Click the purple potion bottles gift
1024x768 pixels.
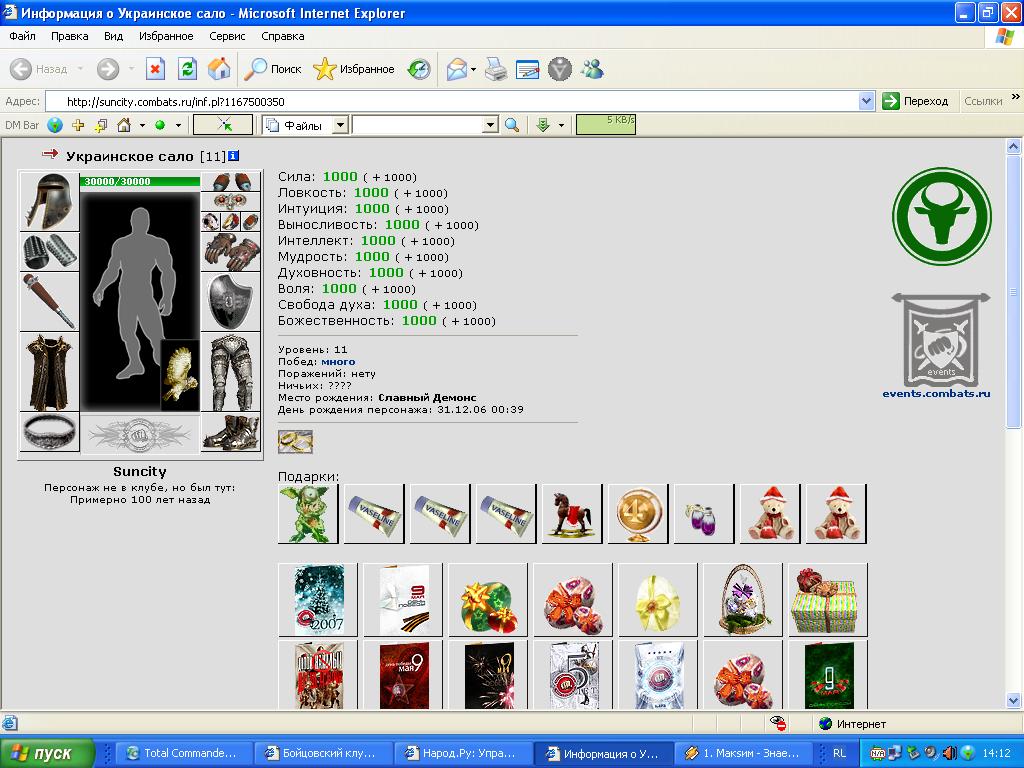click(703, 513)
